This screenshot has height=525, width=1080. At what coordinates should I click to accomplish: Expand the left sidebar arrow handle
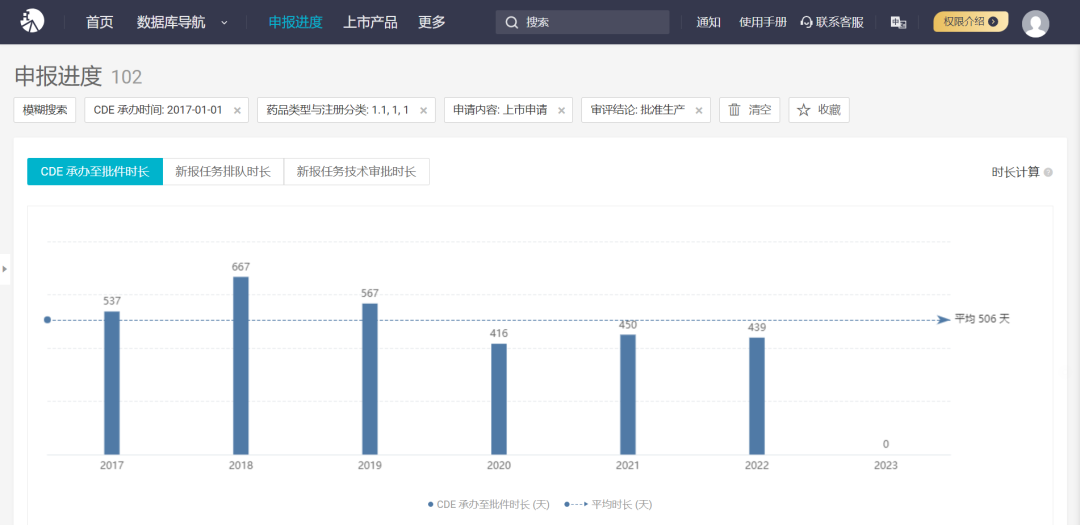coord(5,269)
